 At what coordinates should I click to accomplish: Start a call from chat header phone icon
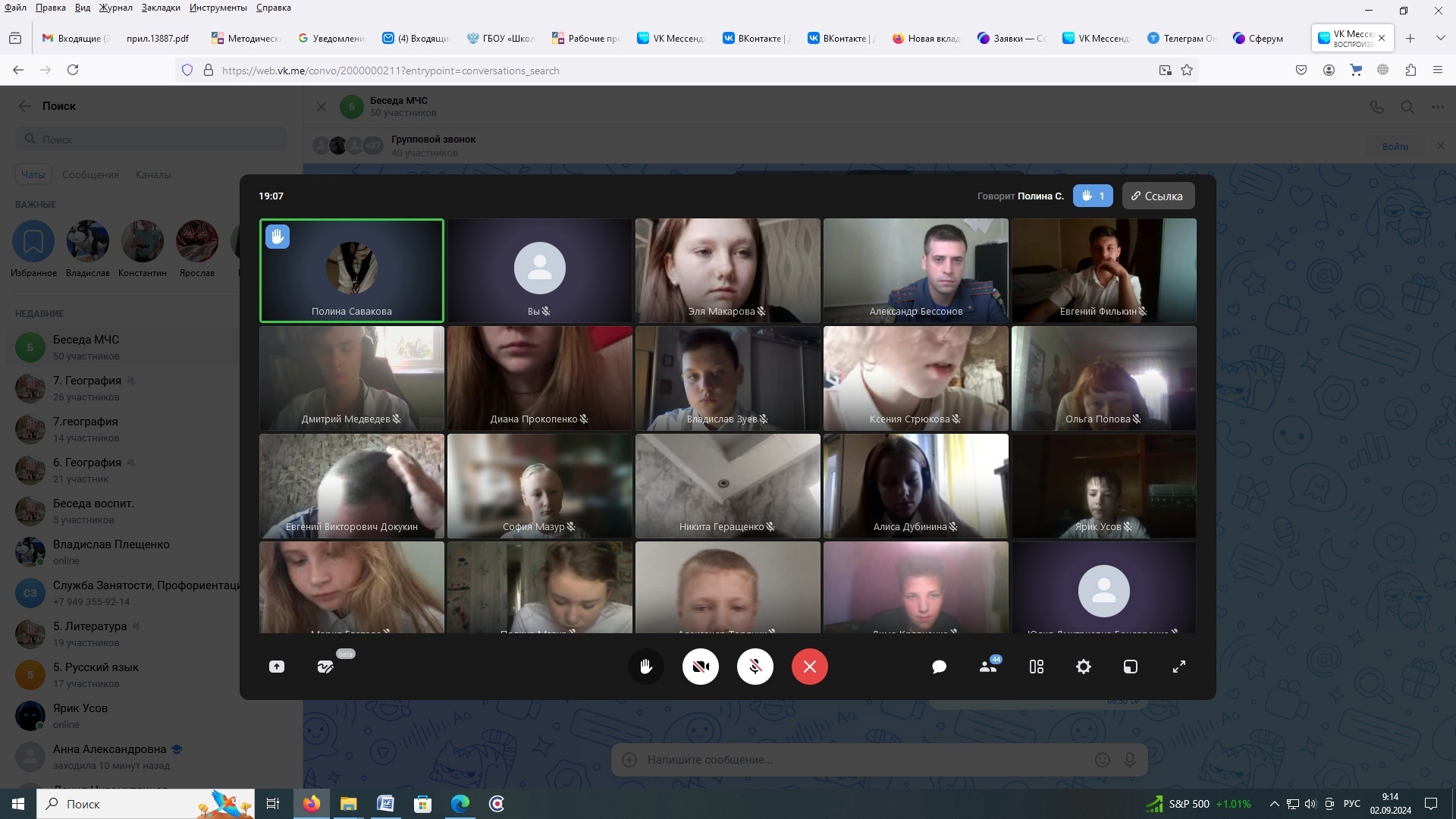click(x=1377, y=107)
